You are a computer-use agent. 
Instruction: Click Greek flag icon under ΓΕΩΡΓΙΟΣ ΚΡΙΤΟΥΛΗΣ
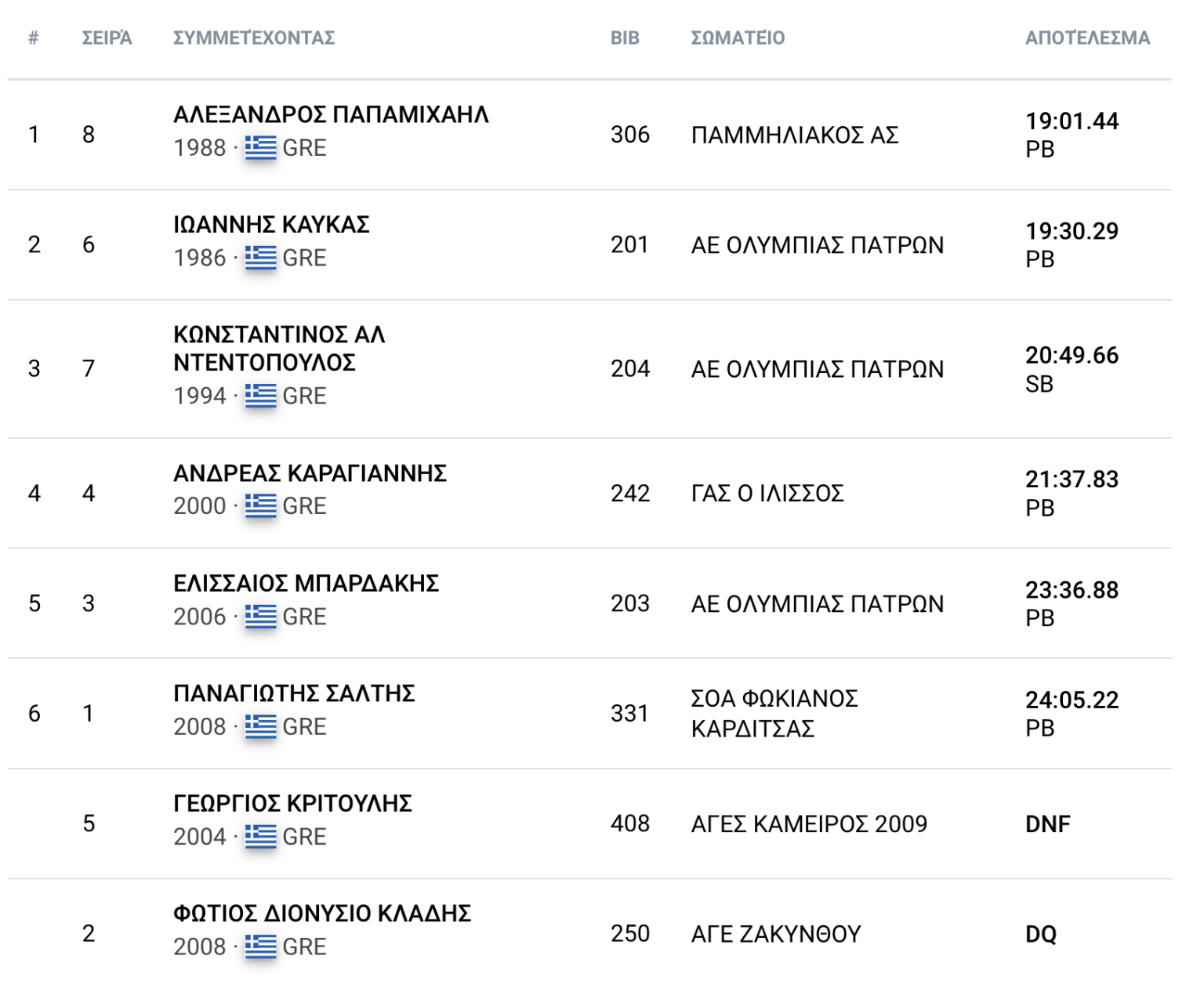point(260,837)
